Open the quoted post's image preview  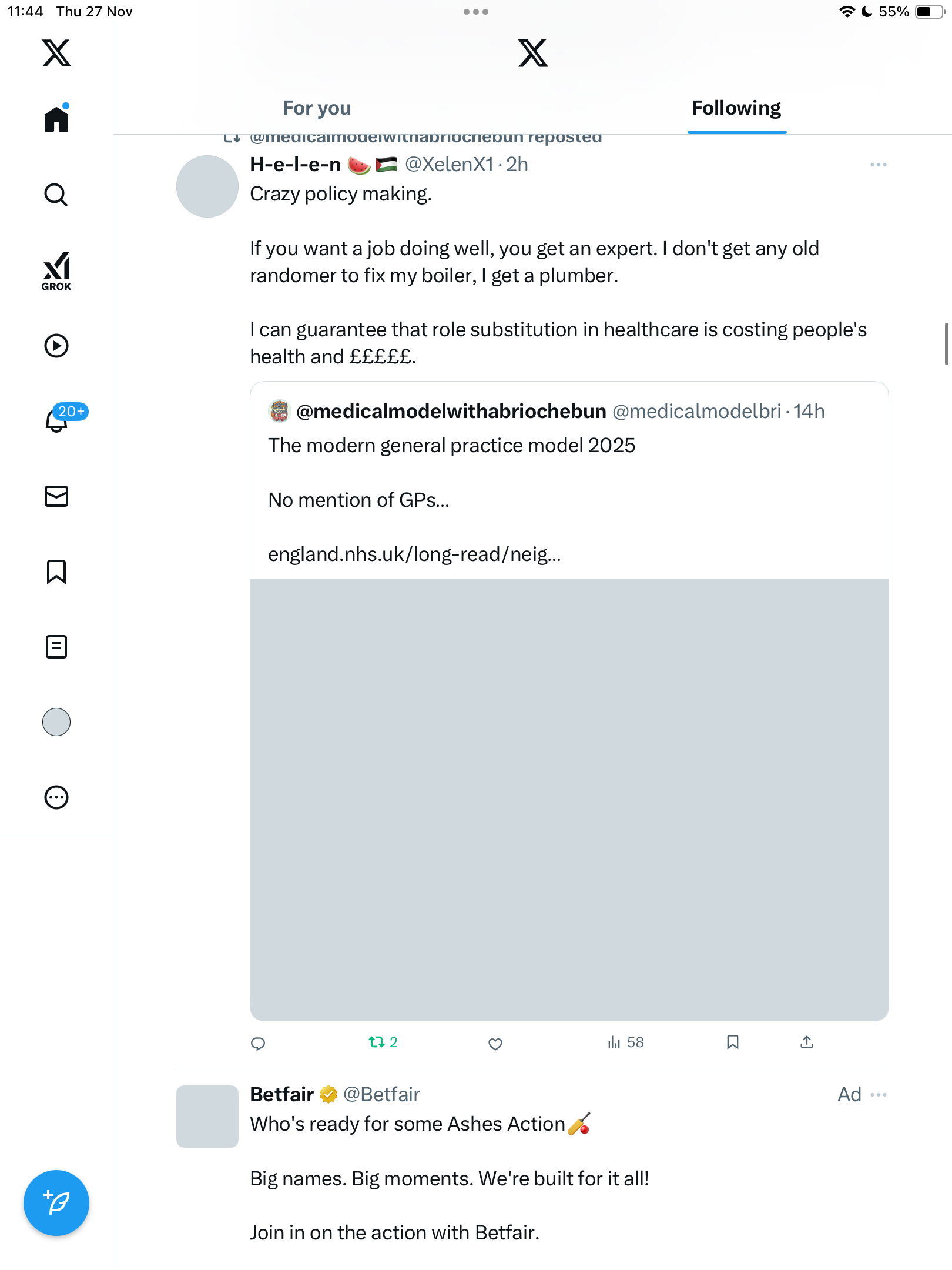pyautogui.click(x=569, y=800)
